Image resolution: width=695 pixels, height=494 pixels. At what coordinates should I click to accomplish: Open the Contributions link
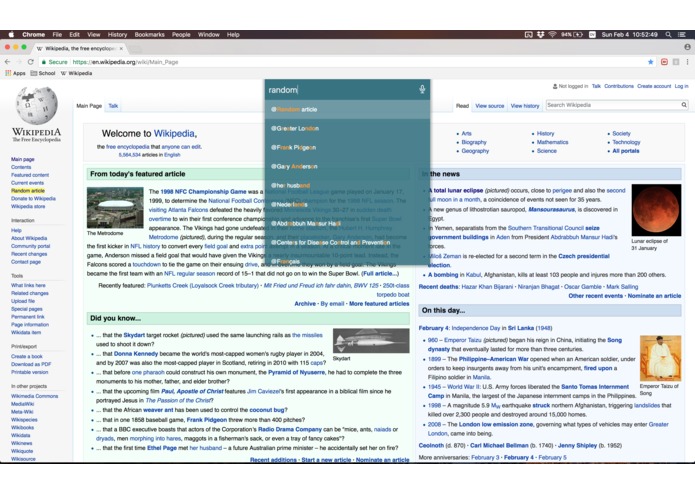click(619, 86)
